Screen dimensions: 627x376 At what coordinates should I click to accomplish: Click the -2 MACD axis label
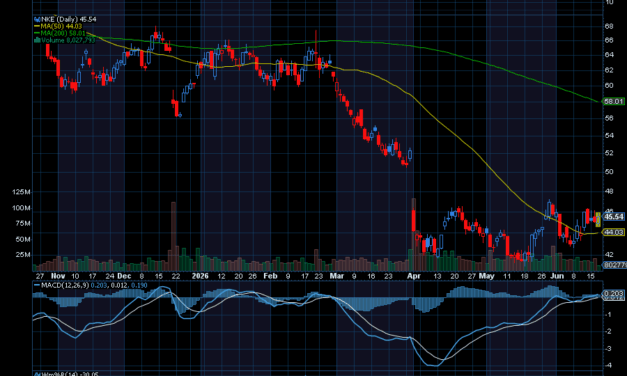point(608,332)
